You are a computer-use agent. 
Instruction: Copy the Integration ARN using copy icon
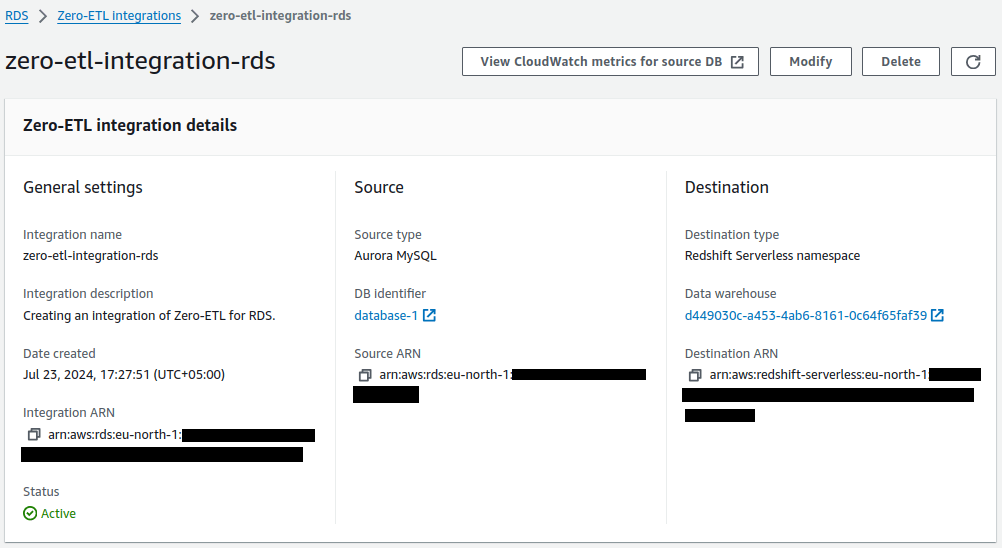(x=34, y=435)
